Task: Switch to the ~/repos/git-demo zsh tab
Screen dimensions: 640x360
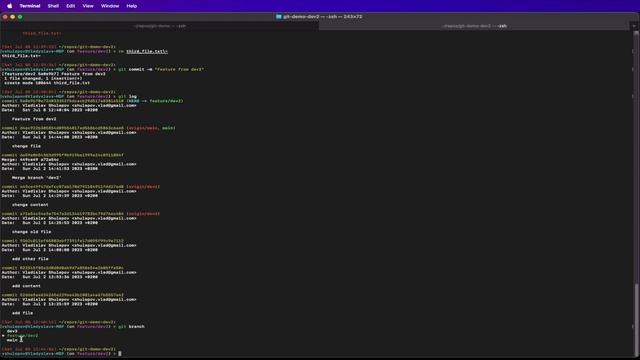Action: [160, 26]
